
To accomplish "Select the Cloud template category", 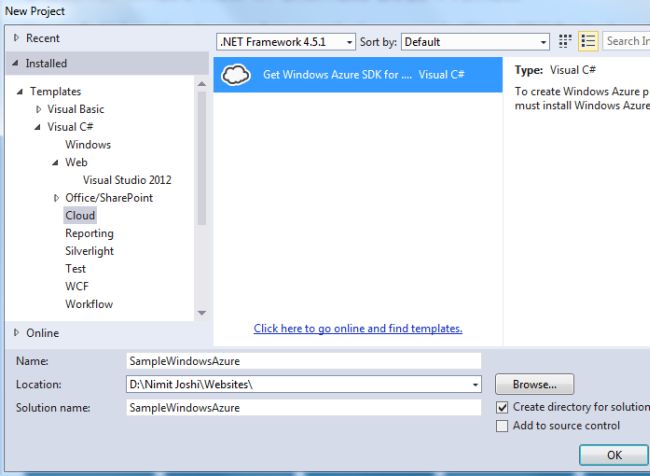I will pyautogui.click(x=80, y=216).
